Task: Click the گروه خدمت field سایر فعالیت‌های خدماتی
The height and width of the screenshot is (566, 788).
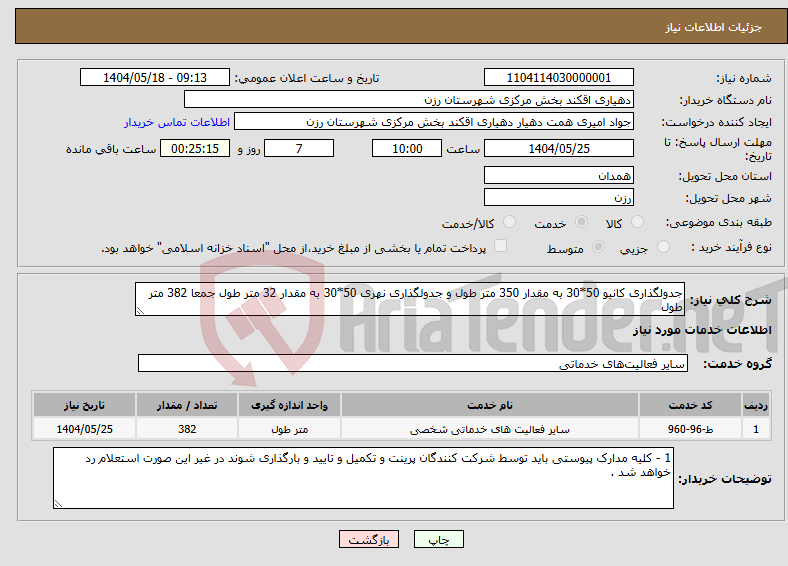Action: click(413, 363)
